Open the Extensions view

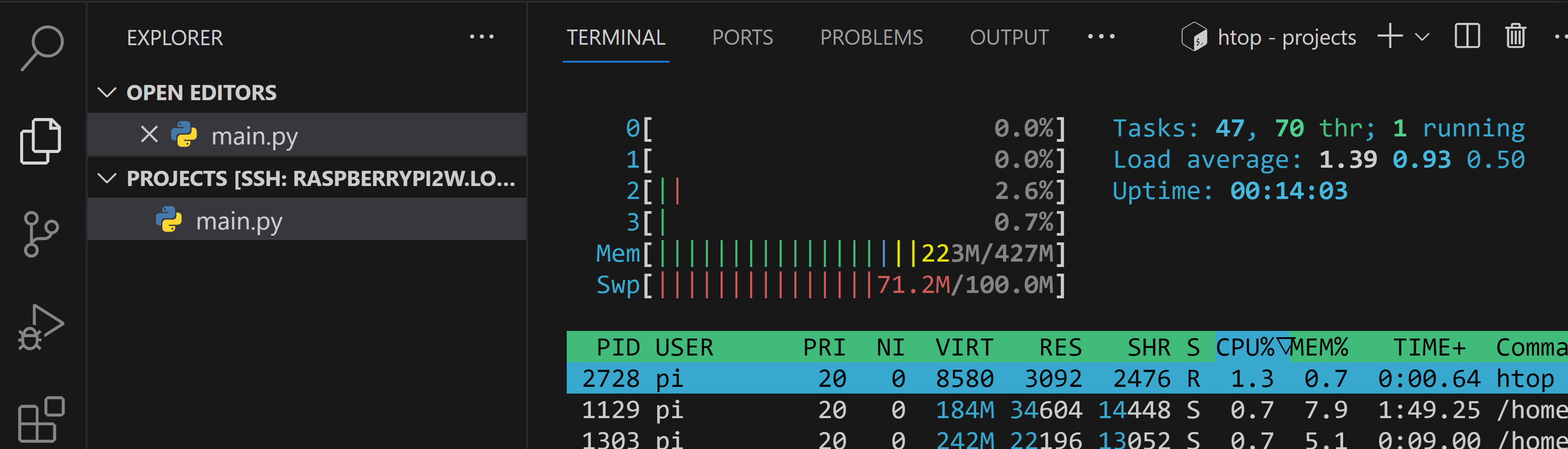click(x=41, y=419)
